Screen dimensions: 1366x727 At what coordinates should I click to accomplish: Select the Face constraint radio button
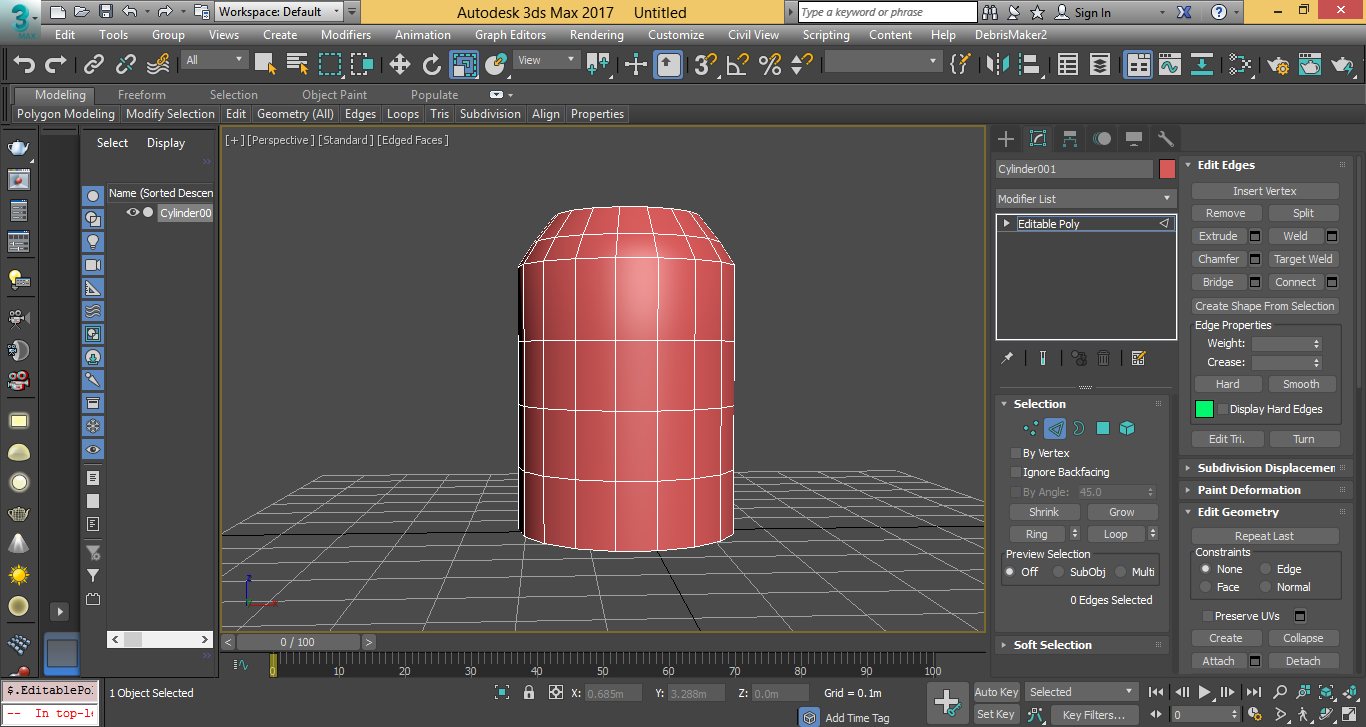1205,587
